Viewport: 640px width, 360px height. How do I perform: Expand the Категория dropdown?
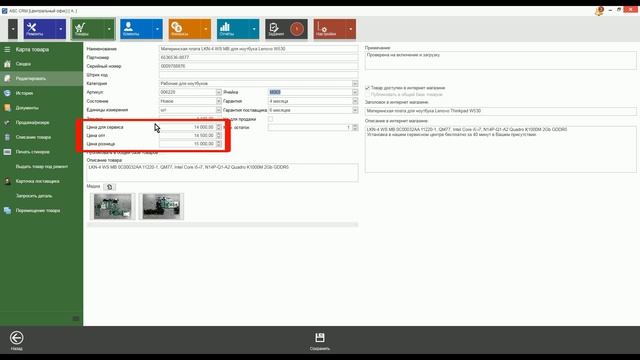[x=355, y=84]
